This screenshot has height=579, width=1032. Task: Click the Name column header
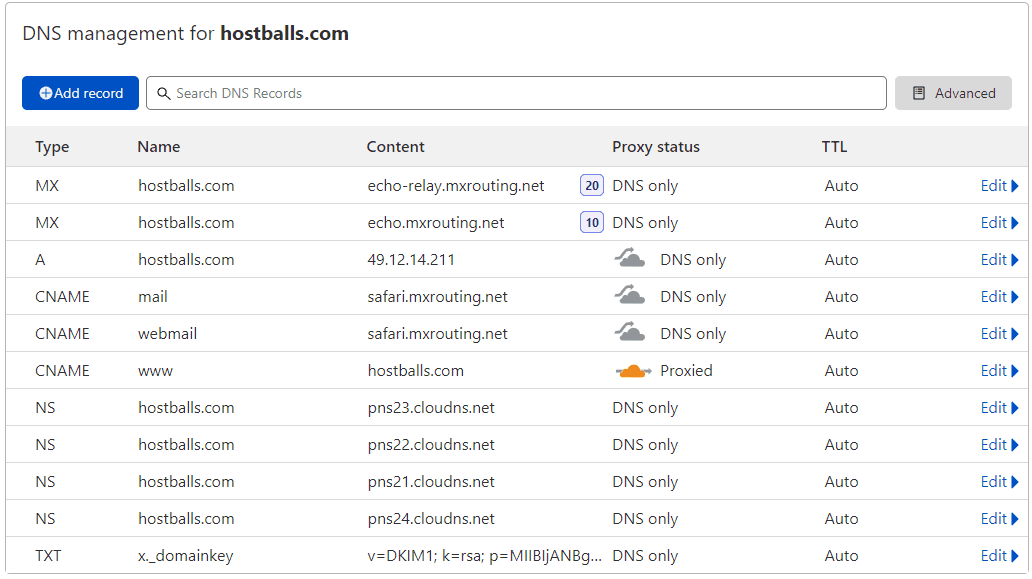159,146
